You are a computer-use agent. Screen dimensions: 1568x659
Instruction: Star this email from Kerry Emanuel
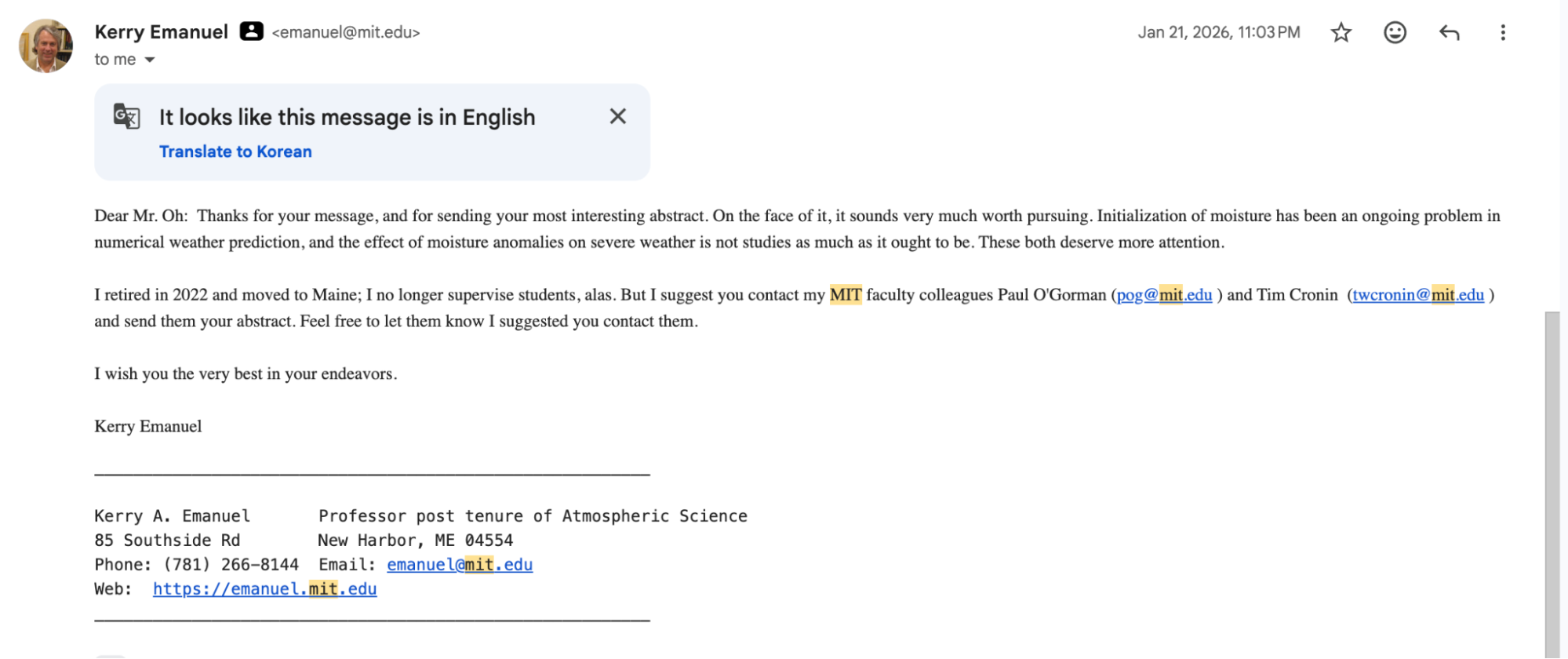click(1341, 32)
